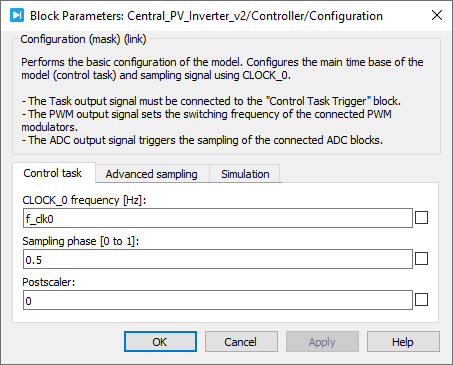Screen dimensions: 453x365
Task: Click the CLOCK_0 frequency input field
Action: pyautogui.click(x=218, y=218)
